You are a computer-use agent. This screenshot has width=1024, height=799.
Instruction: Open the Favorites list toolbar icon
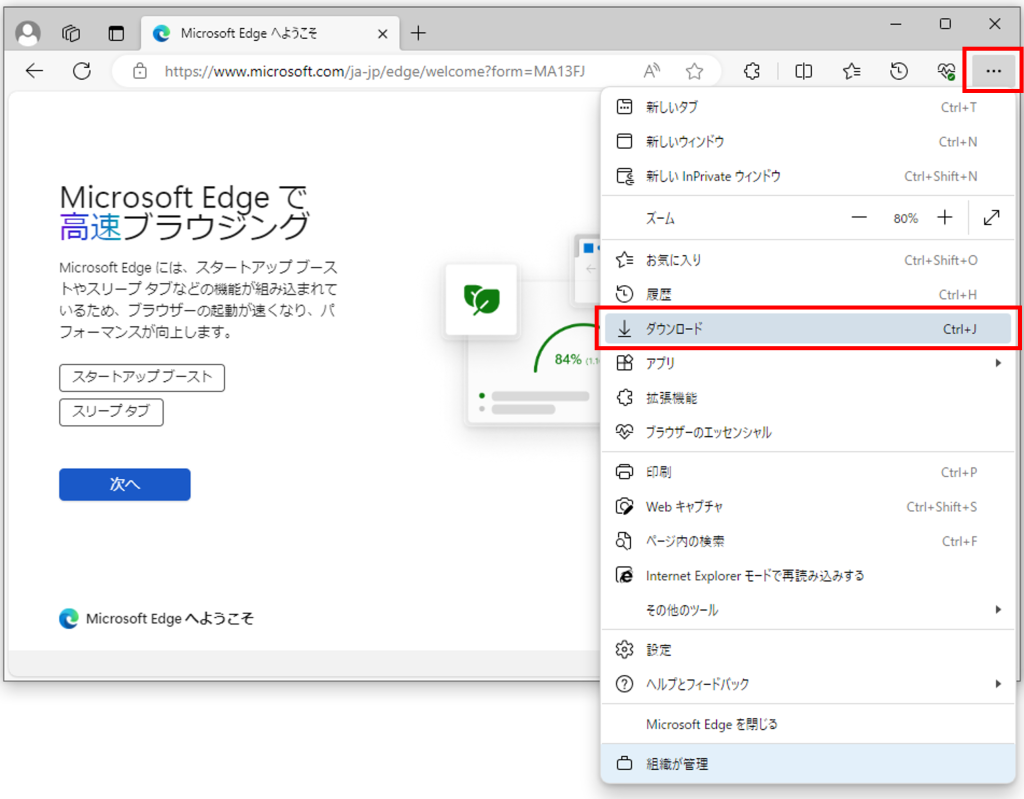click(x=852, y=71)
